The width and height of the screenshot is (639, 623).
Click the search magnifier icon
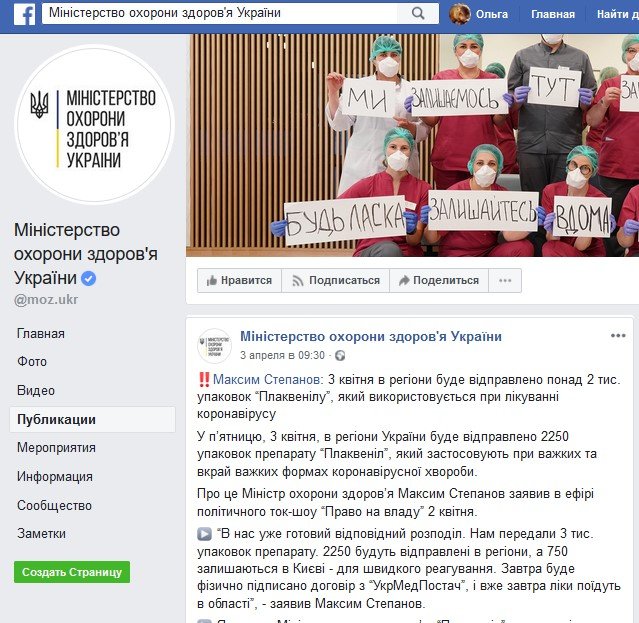tap(418, 13)
